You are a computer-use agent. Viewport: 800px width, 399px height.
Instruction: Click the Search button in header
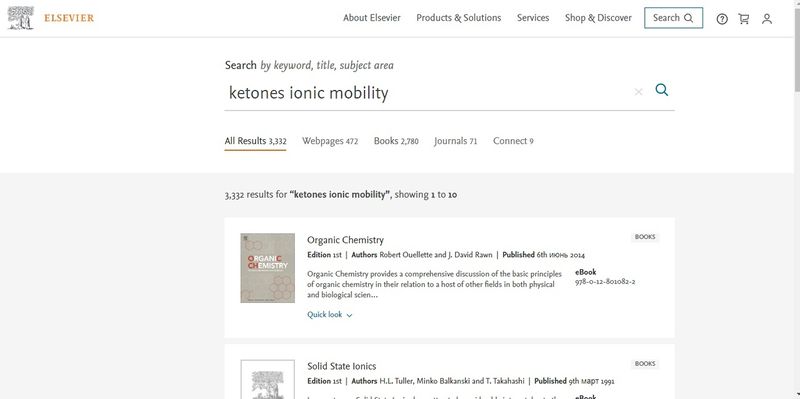[x=673, y=18]
